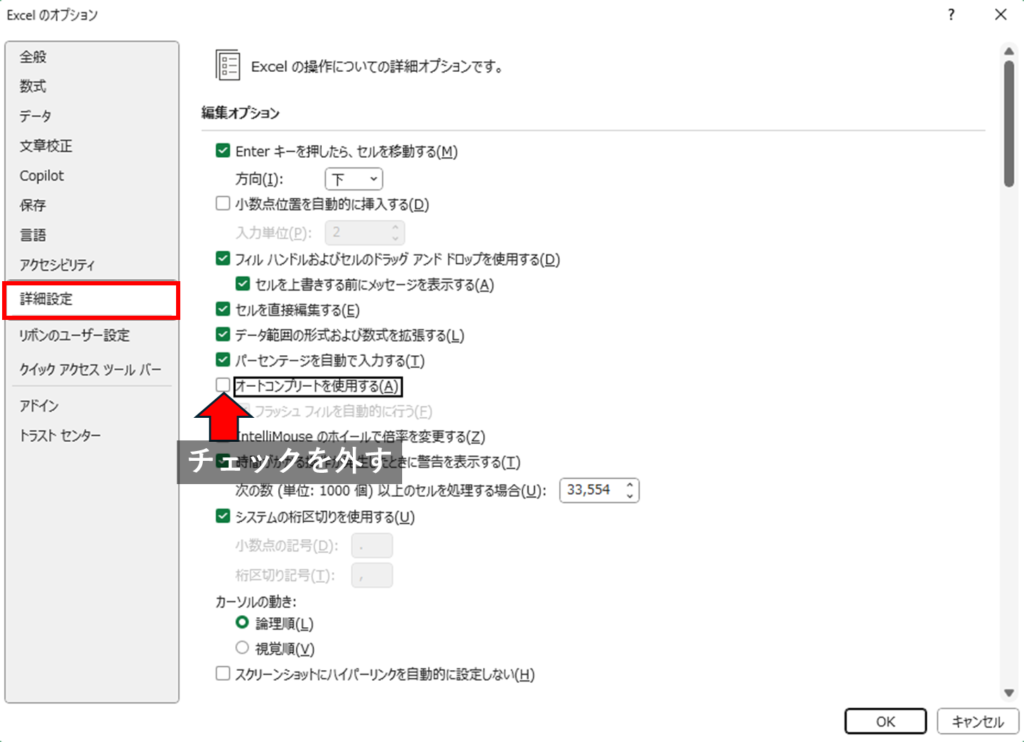Toggle パーセンテージを自動で入力する checkbox
Image resolution: width=1024 pixels, height=742 pixels.
(223, 360)
